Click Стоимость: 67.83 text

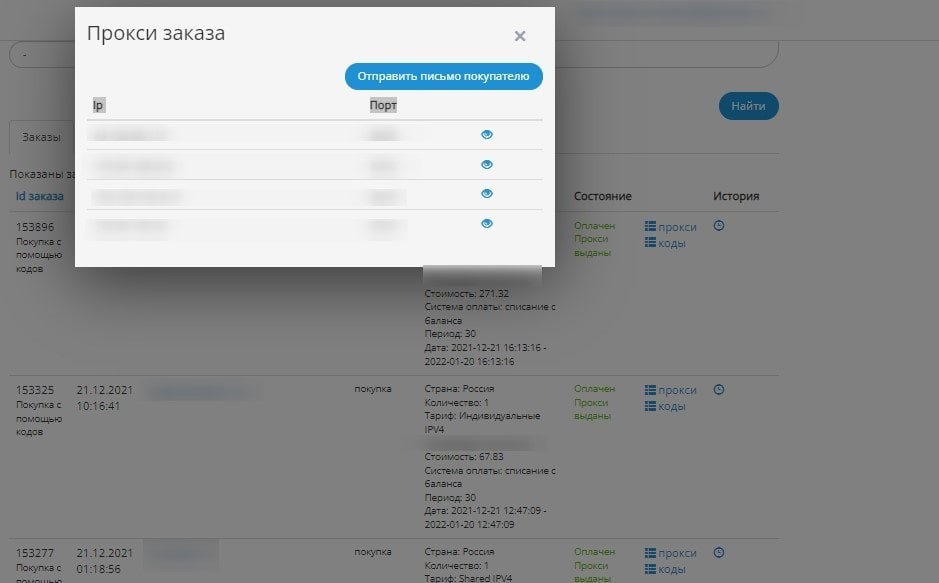pos(464,457)
